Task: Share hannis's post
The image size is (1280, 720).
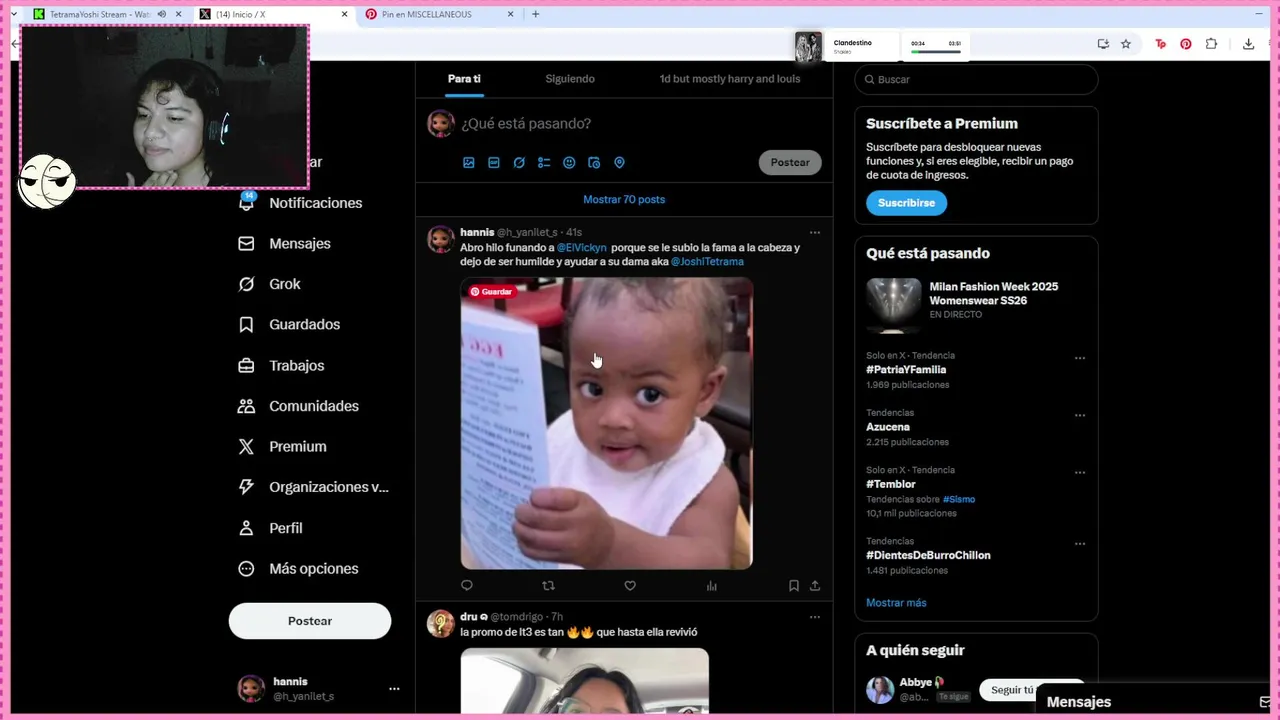Action: [x=815, y=586]
